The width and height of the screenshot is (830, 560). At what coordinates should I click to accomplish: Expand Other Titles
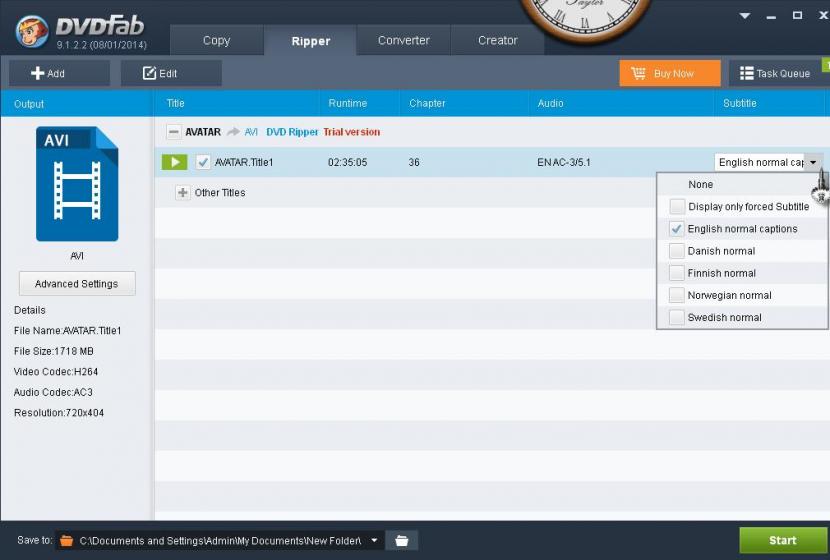(x=183, y=193)
